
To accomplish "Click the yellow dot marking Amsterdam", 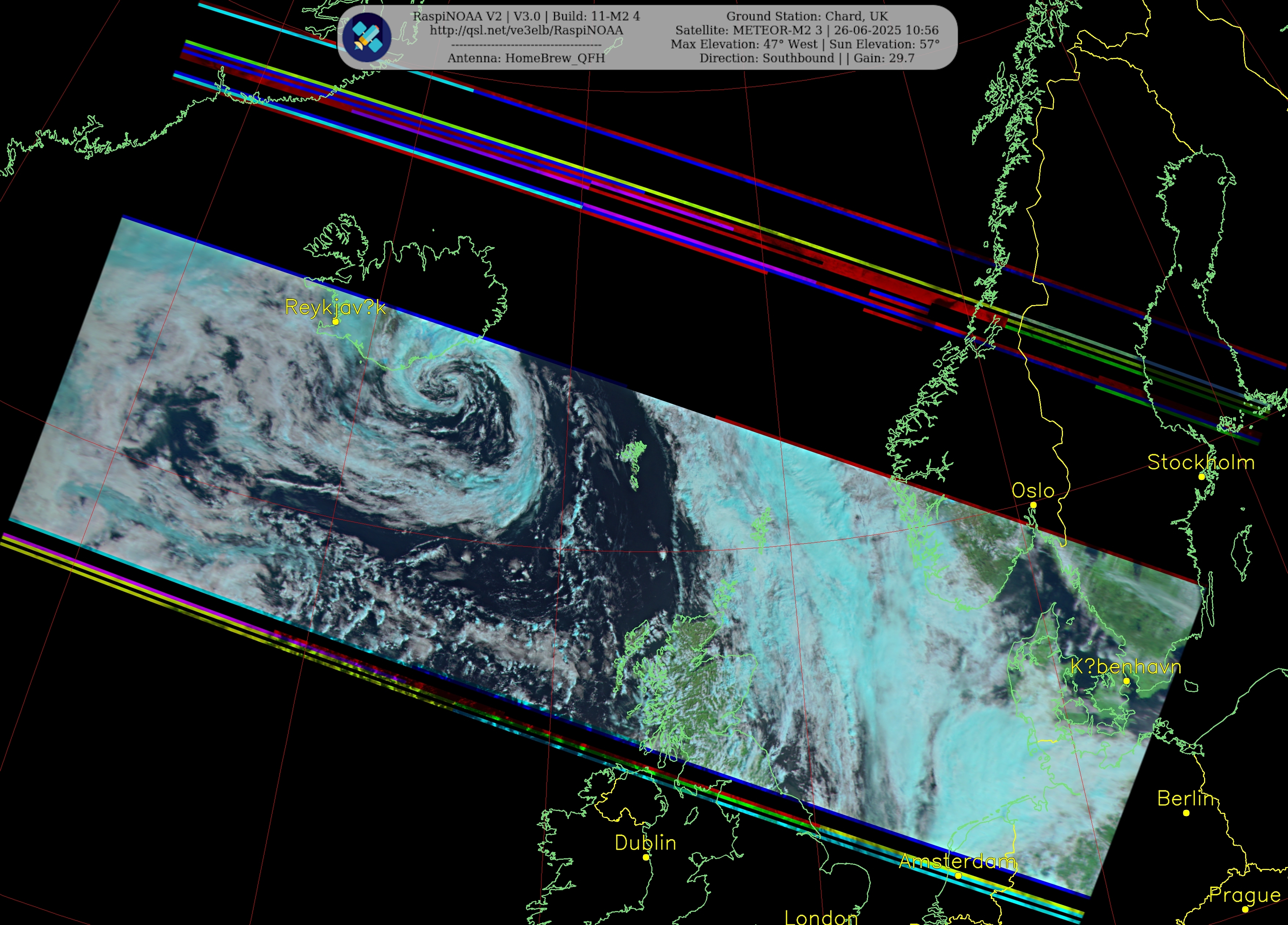I will point(958,876).
